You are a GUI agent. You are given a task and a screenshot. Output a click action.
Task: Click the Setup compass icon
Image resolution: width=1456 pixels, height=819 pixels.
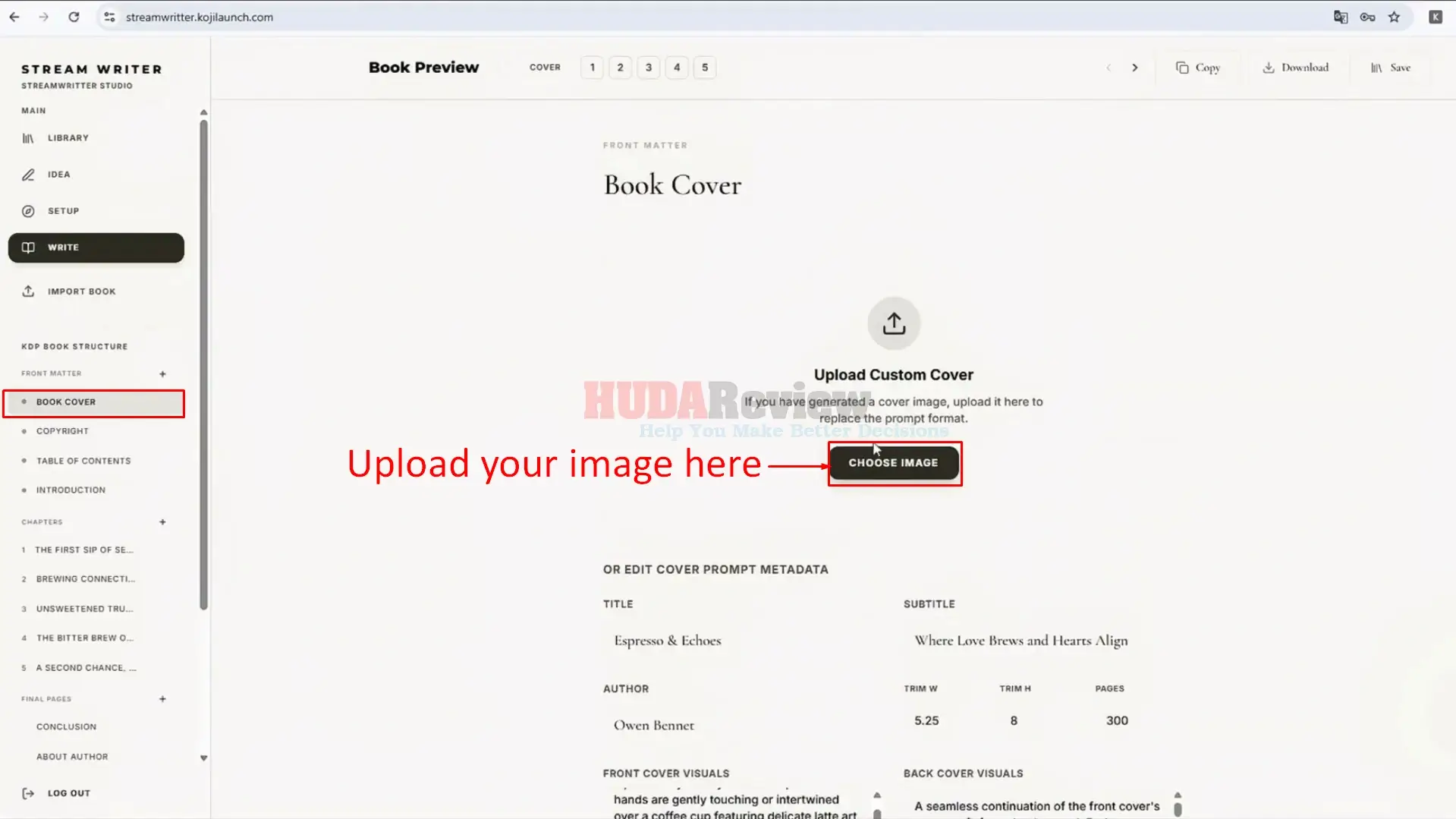pyautogui.click(x=28, y=211)
